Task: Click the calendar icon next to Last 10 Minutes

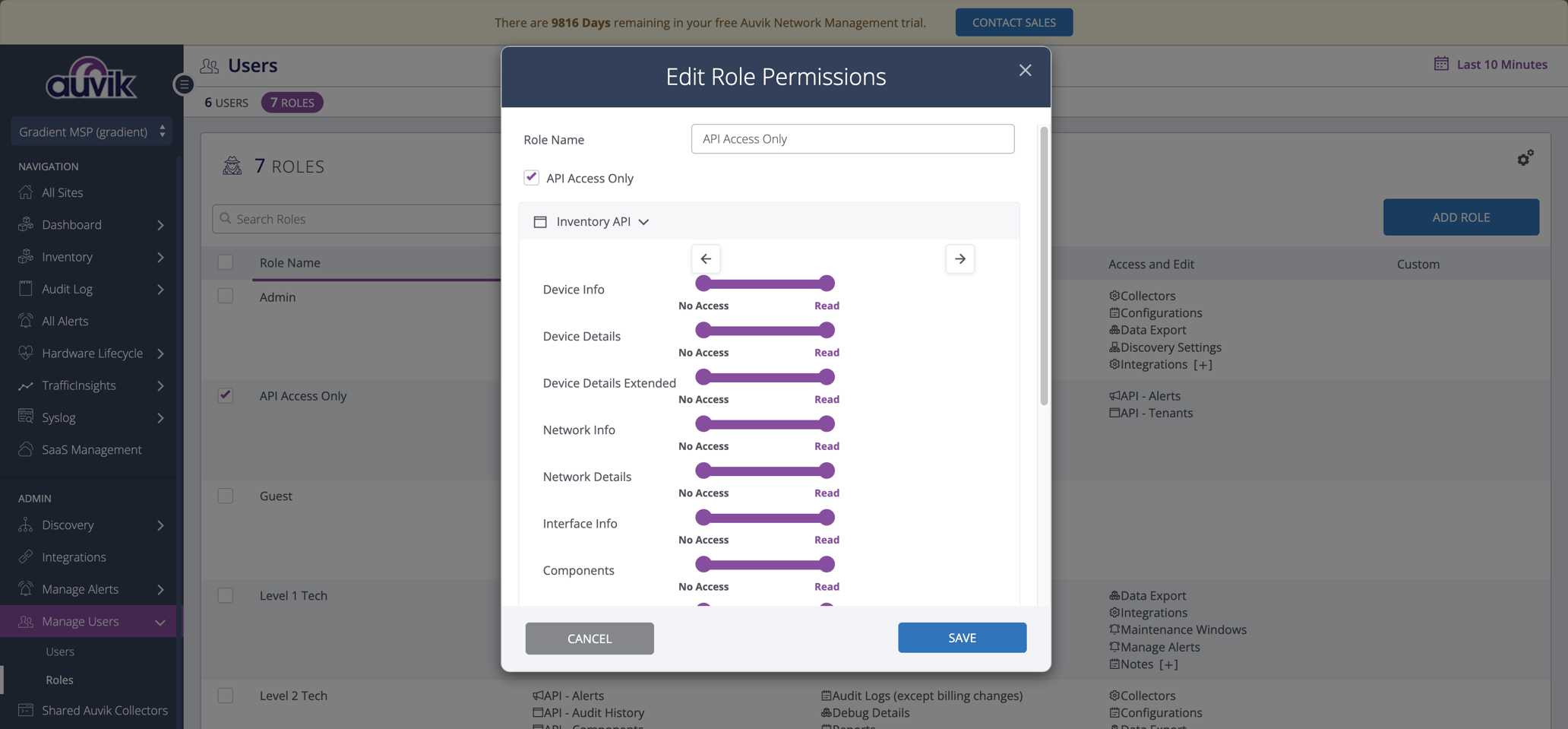Action: 1440,64
